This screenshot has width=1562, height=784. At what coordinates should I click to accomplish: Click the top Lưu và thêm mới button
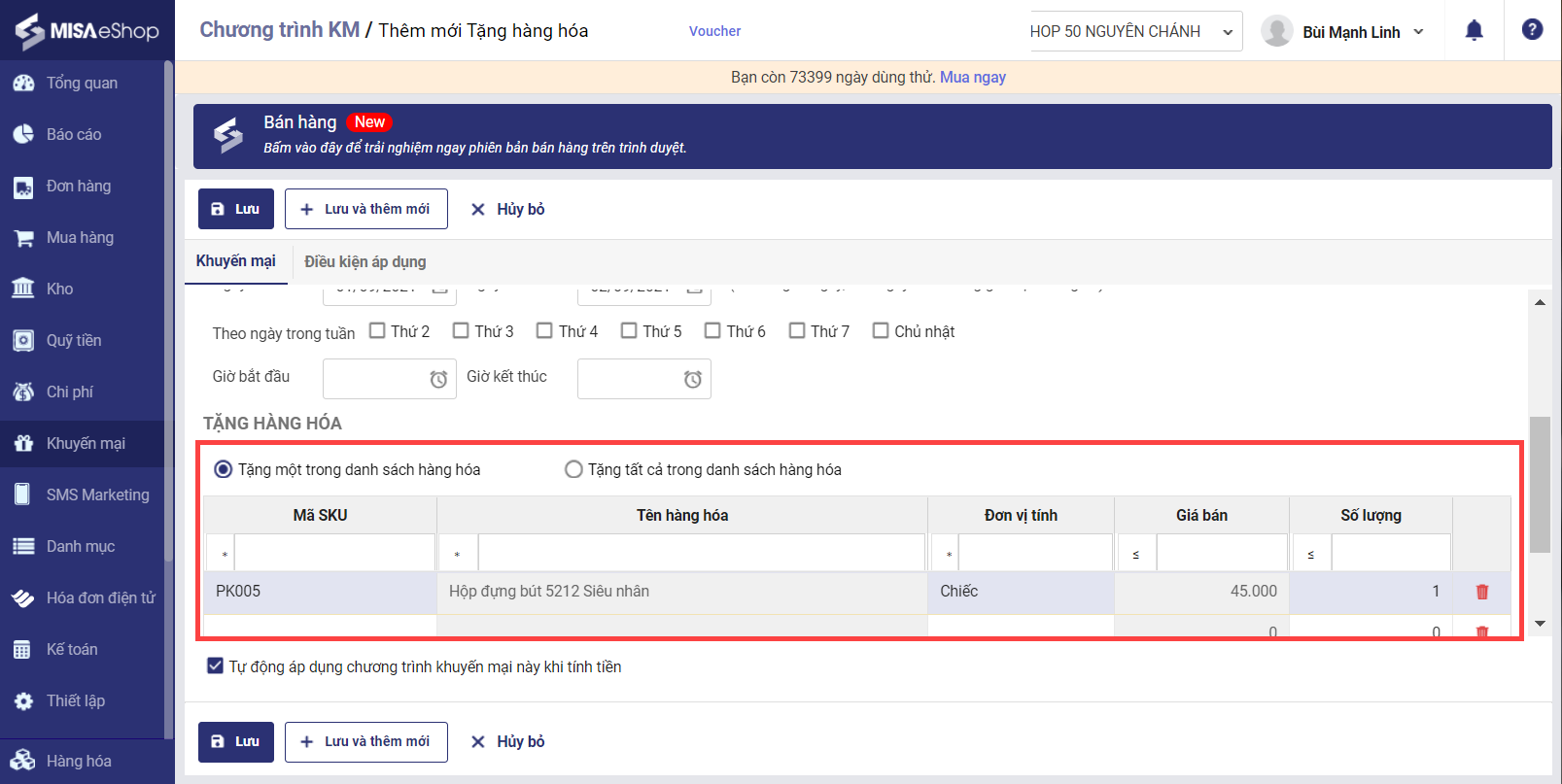tap(365, 209)
